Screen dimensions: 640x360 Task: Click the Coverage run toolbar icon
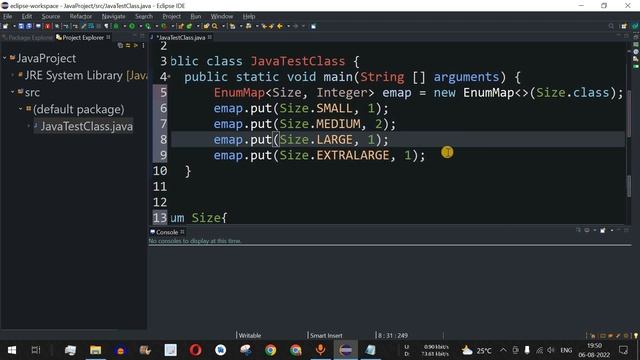[x=148, y=26]
